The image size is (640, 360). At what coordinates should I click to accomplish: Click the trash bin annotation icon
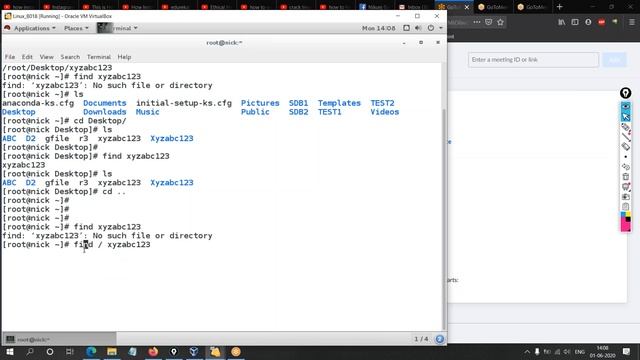(626, 177)
